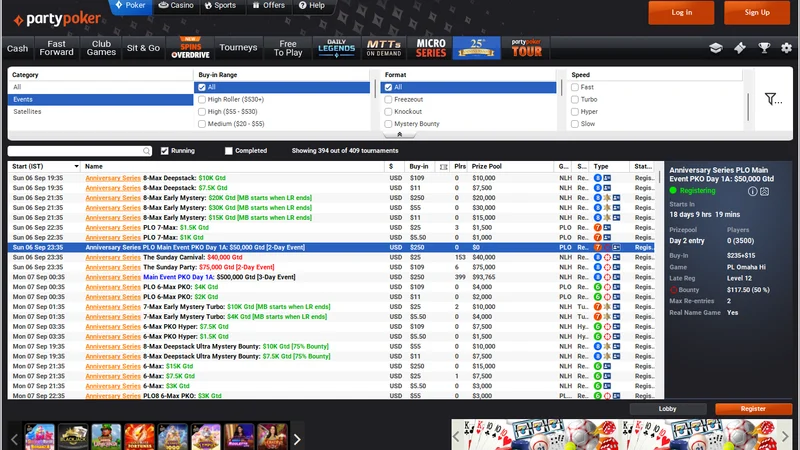Check the Turbo speed checkbox
The image size is (800, 450).
575,99
